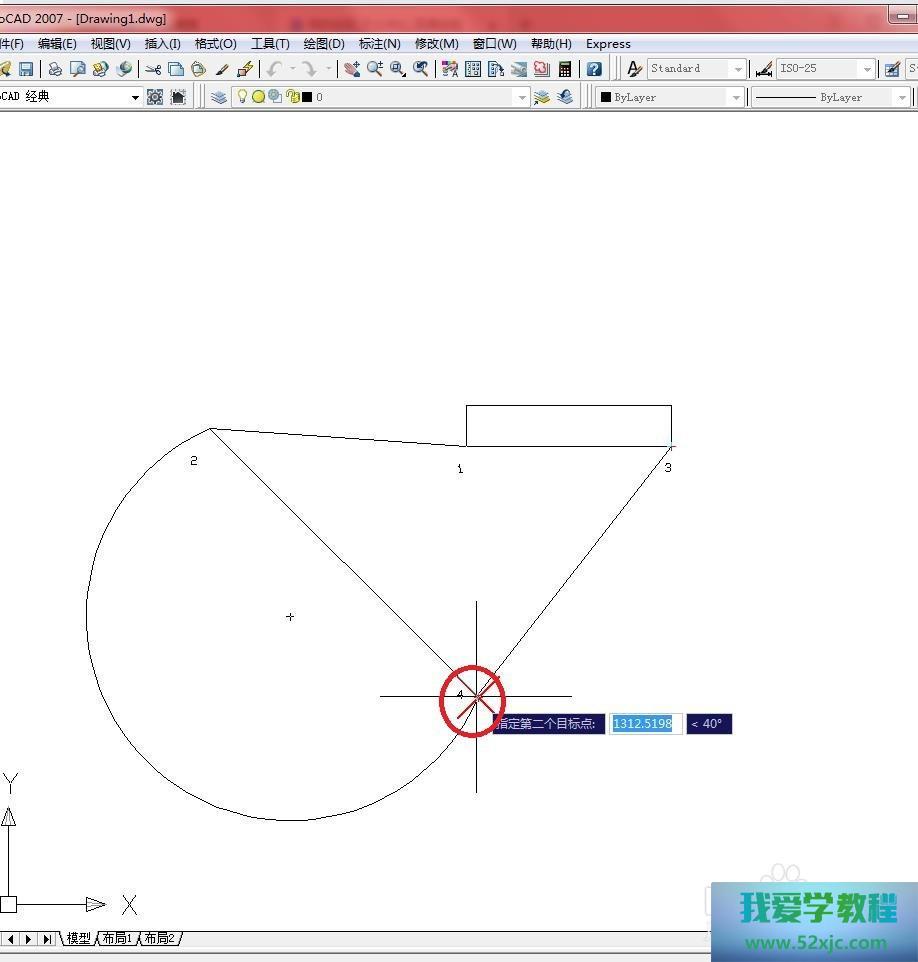918x962 pixels.
Task: Select the Cut scissors icon
Action: (153, 69)
